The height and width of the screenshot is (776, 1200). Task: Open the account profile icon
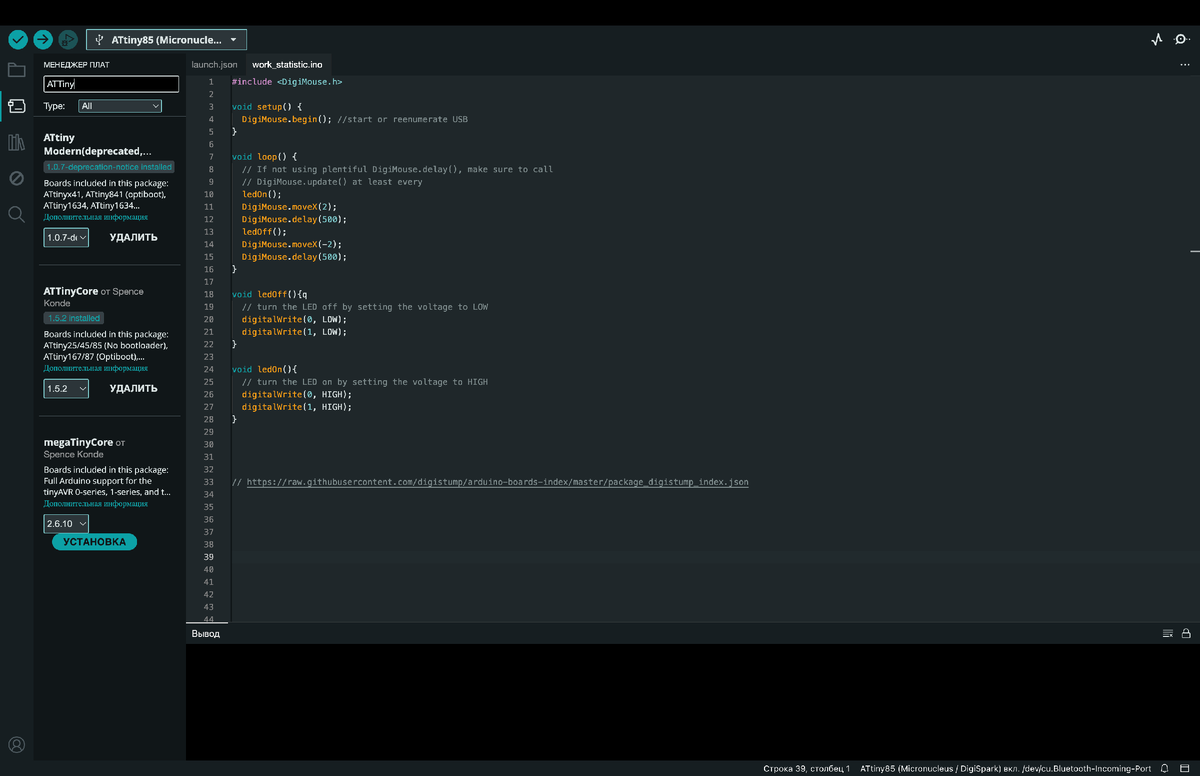pos(16,745)
